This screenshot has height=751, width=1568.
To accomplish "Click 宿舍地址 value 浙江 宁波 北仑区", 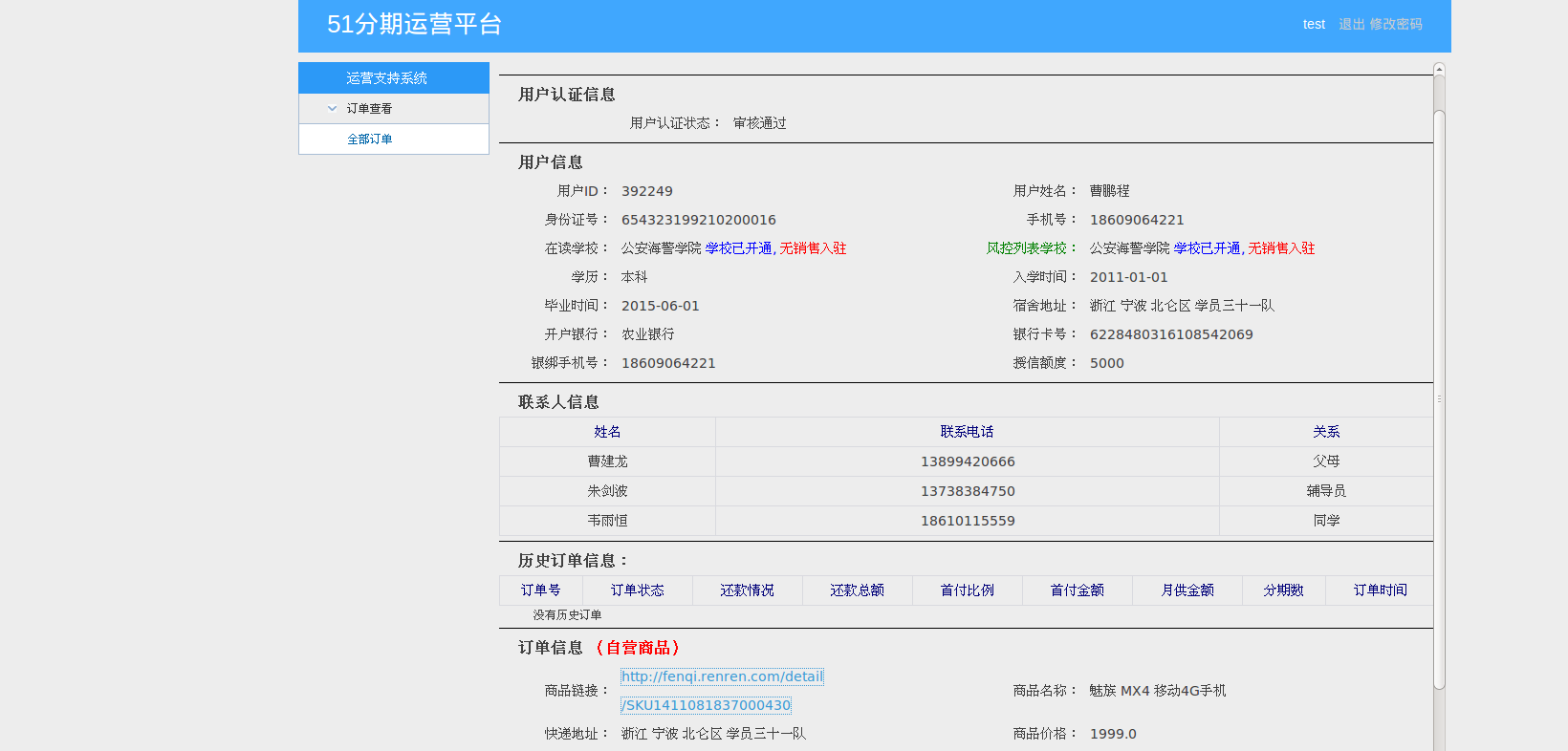I will (1141, 306).
